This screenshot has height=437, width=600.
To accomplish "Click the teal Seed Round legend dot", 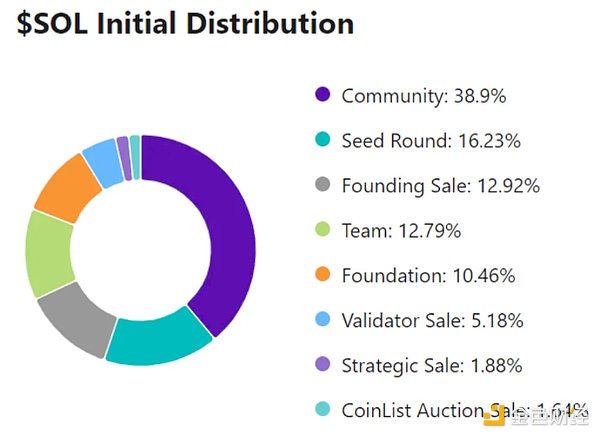I will pos(322,141).
